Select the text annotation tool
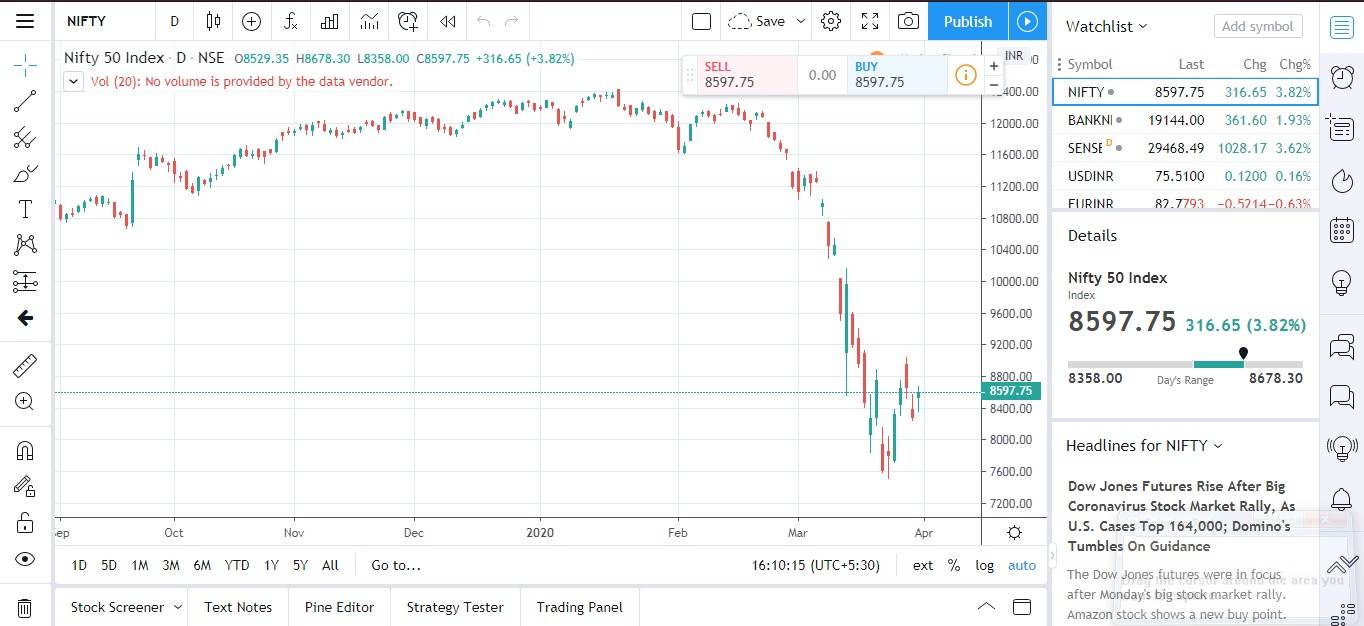Viewport: 1364px width, 626px height. coord(25,209)
